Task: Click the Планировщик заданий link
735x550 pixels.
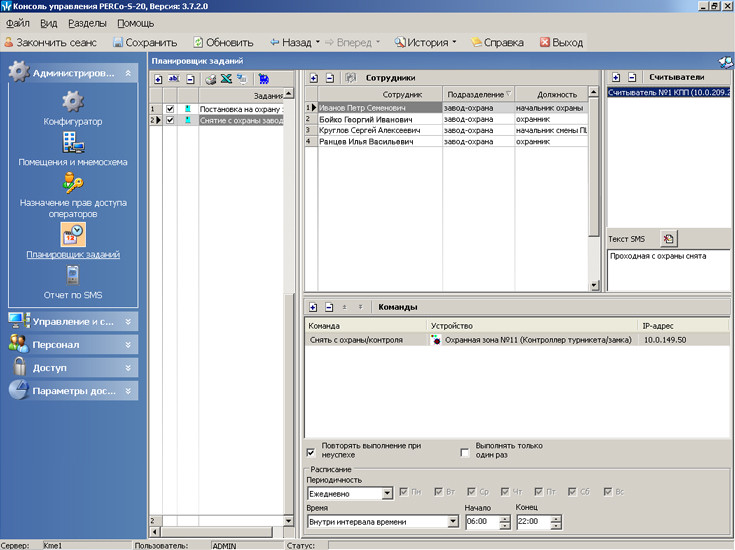Action: tap(73, 255)
